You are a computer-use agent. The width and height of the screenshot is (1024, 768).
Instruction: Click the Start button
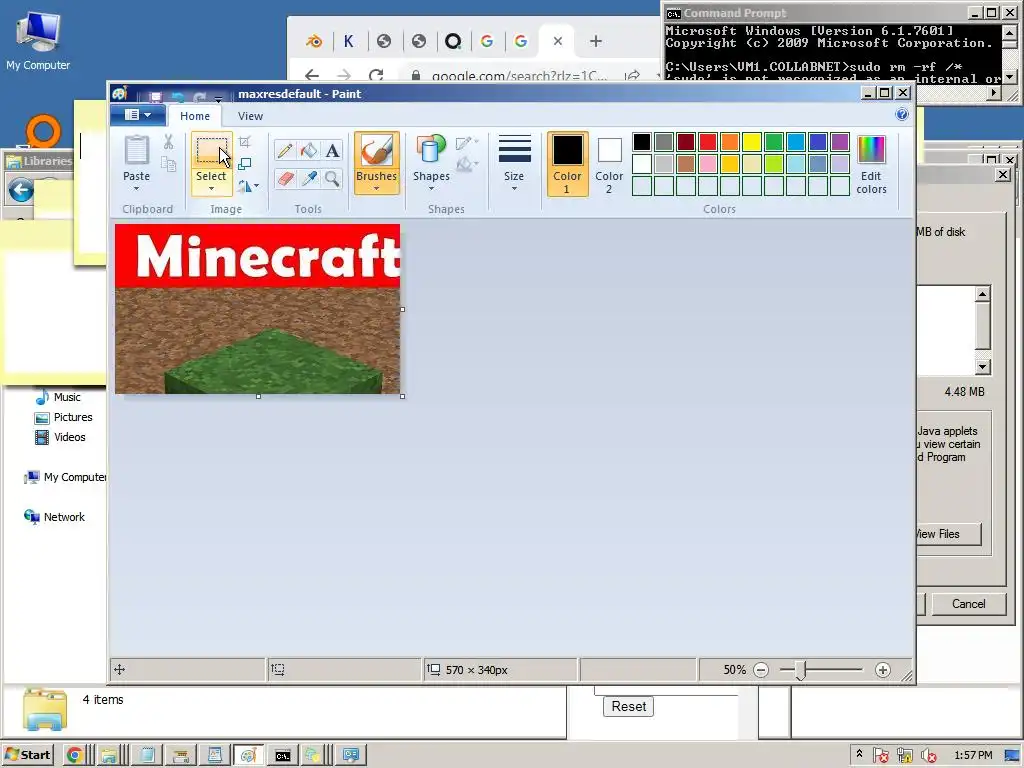[27, 755]
